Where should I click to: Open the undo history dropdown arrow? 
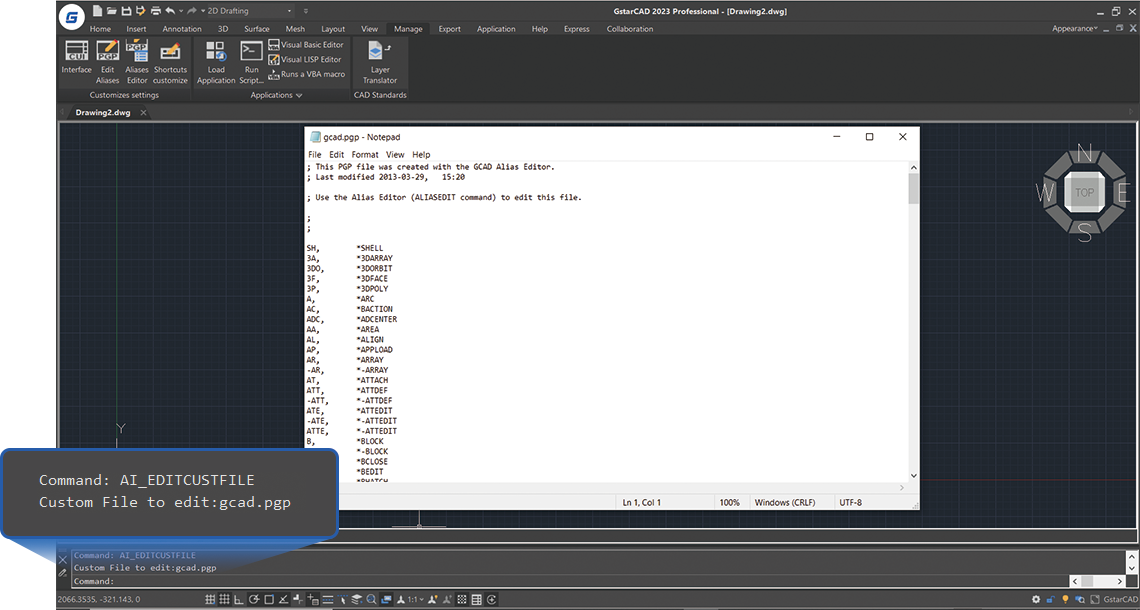tap(180, 11)
